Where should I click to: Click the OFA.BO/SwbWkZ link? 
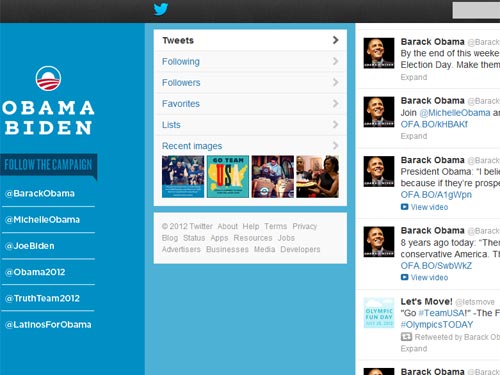point(436,266)
